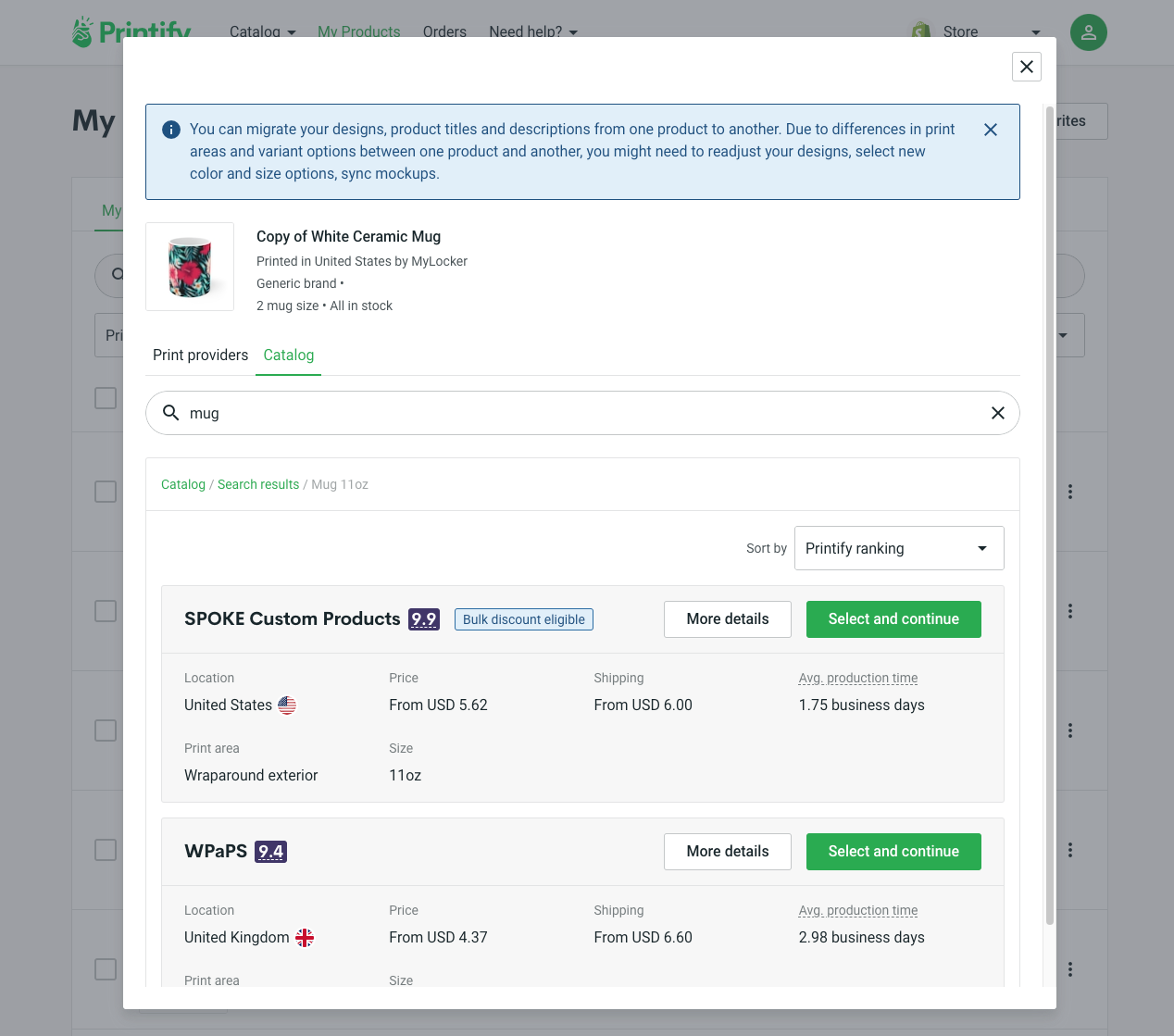Click the WPaPS Avg. production time label
The height and width of the screenshot is (1036, 1174).
(x=858, y=910)
